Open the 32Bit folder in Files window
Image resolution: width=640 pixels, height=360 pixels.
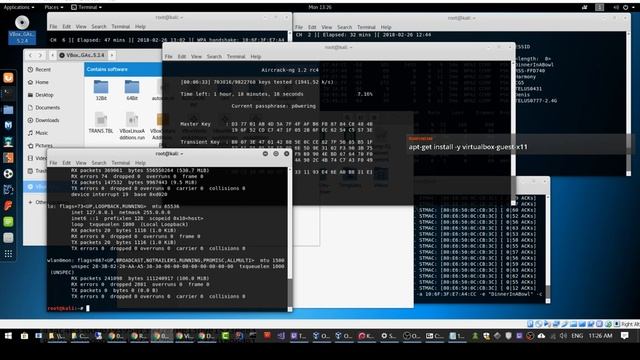click(x=101, y=90)
